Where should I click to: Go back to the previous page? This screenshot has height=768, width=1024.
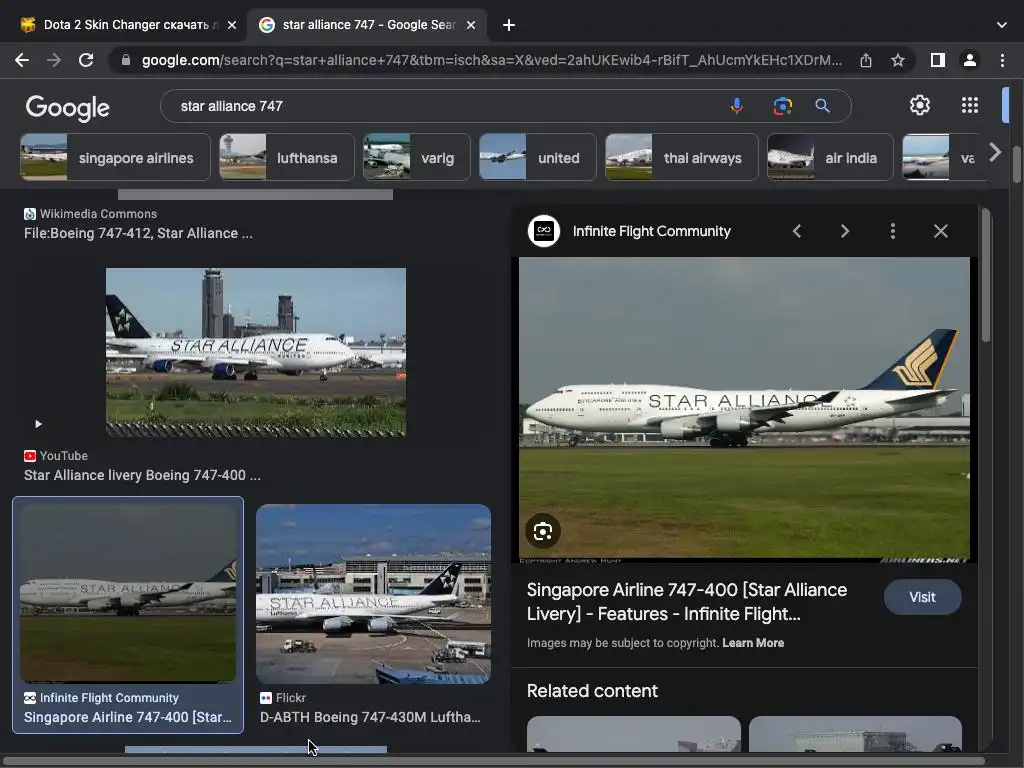[x=22, y=60]
